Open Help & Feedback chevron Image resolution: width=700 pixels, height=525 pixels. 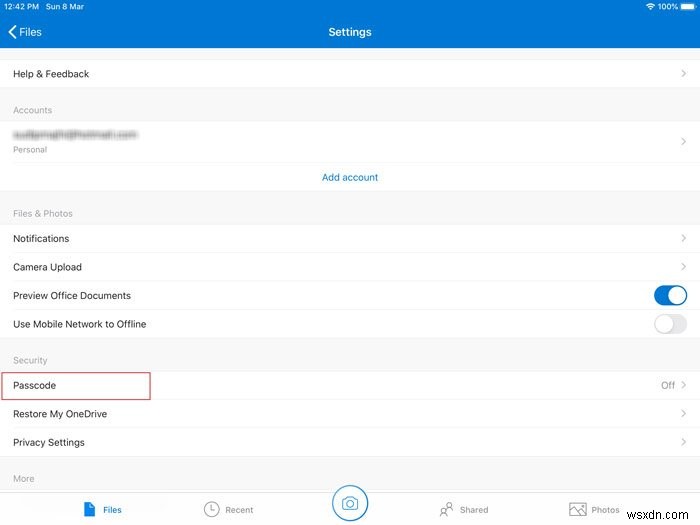[683, 74]
